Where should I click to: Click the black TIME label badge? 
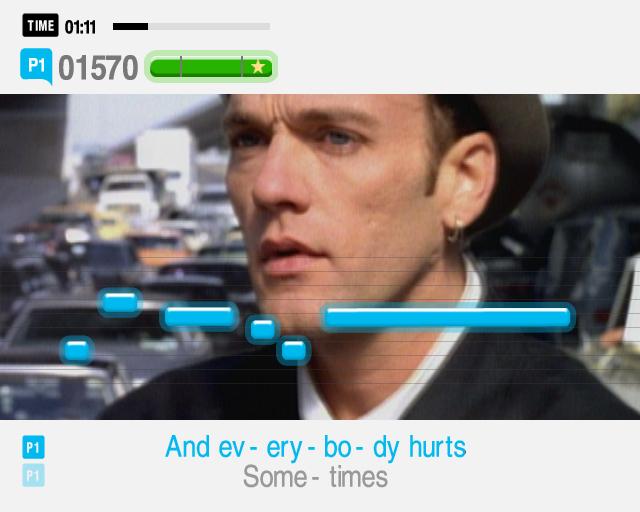[40, 26]
